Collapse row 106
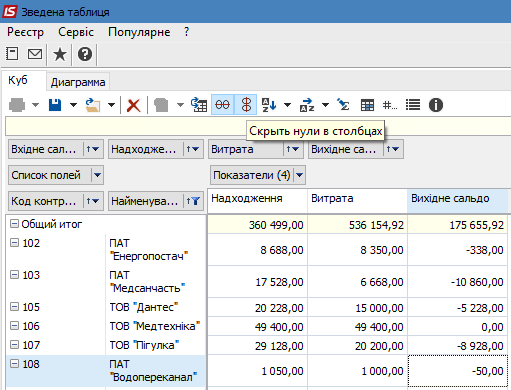Viewport: 511px width, 390px height. 14,326
